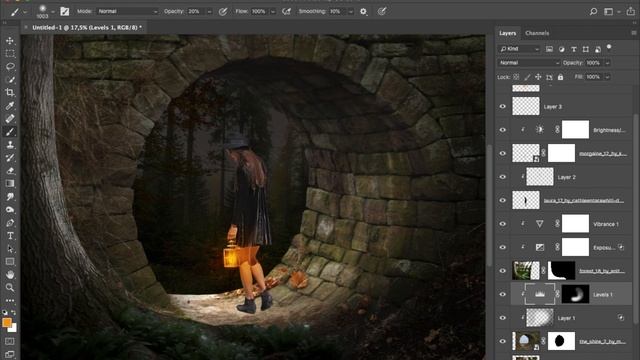Hide the Vibrance 1 layer
The width and height of the screenshot is (640, 360).
[x=503, y=224]
